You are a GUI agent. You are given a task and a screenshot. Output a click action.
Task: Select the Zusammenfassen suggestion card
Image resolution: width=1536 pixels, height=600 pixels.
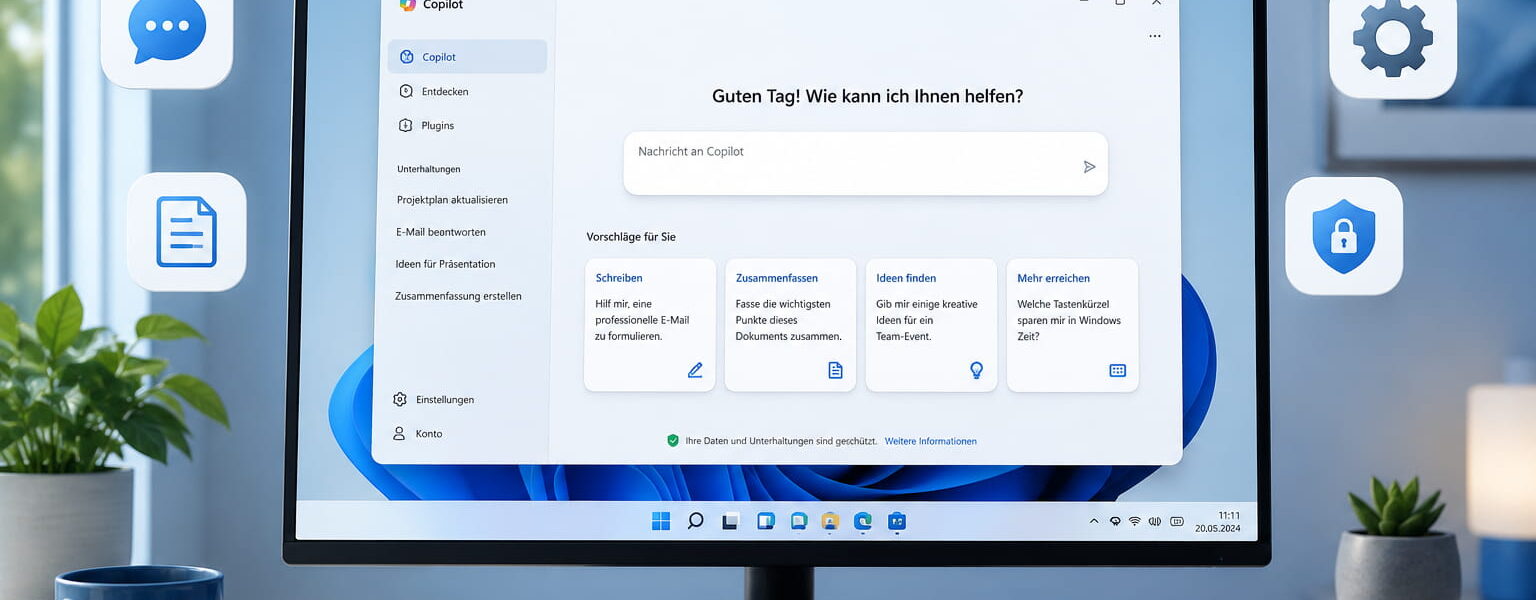[x=790, y=324]
